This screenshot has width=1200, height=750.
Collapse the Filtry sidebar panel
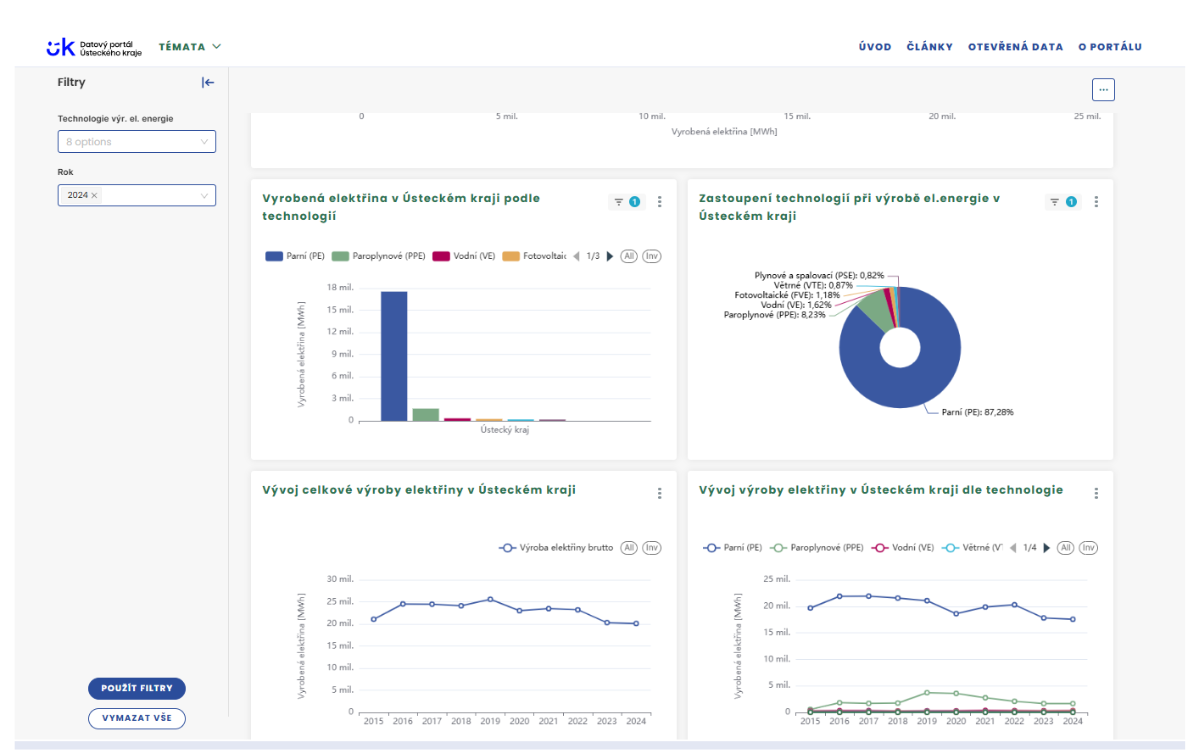(207, 83)
